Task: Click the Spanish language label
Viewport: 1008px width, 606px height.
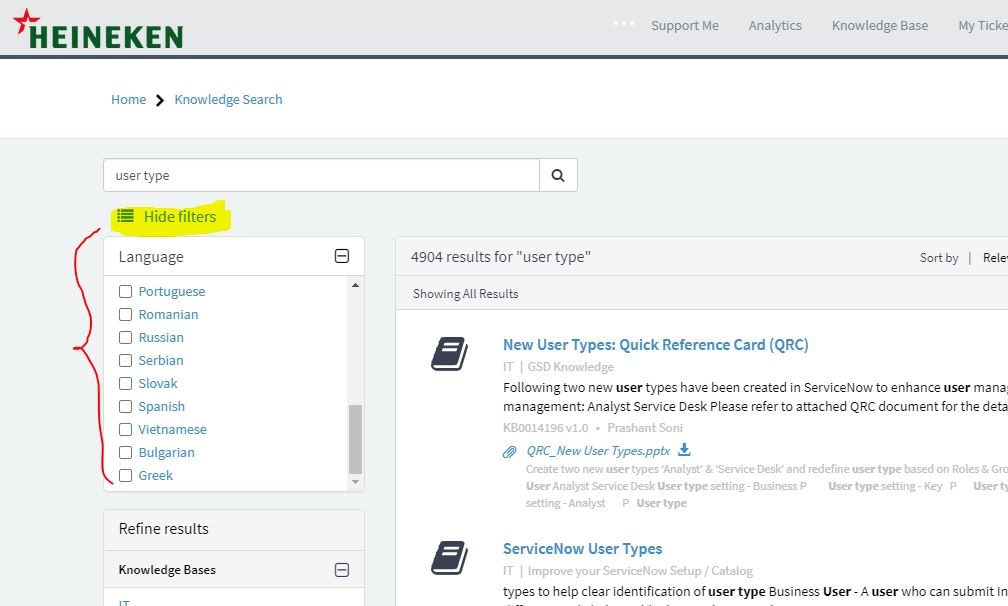Action: (161, 406)
